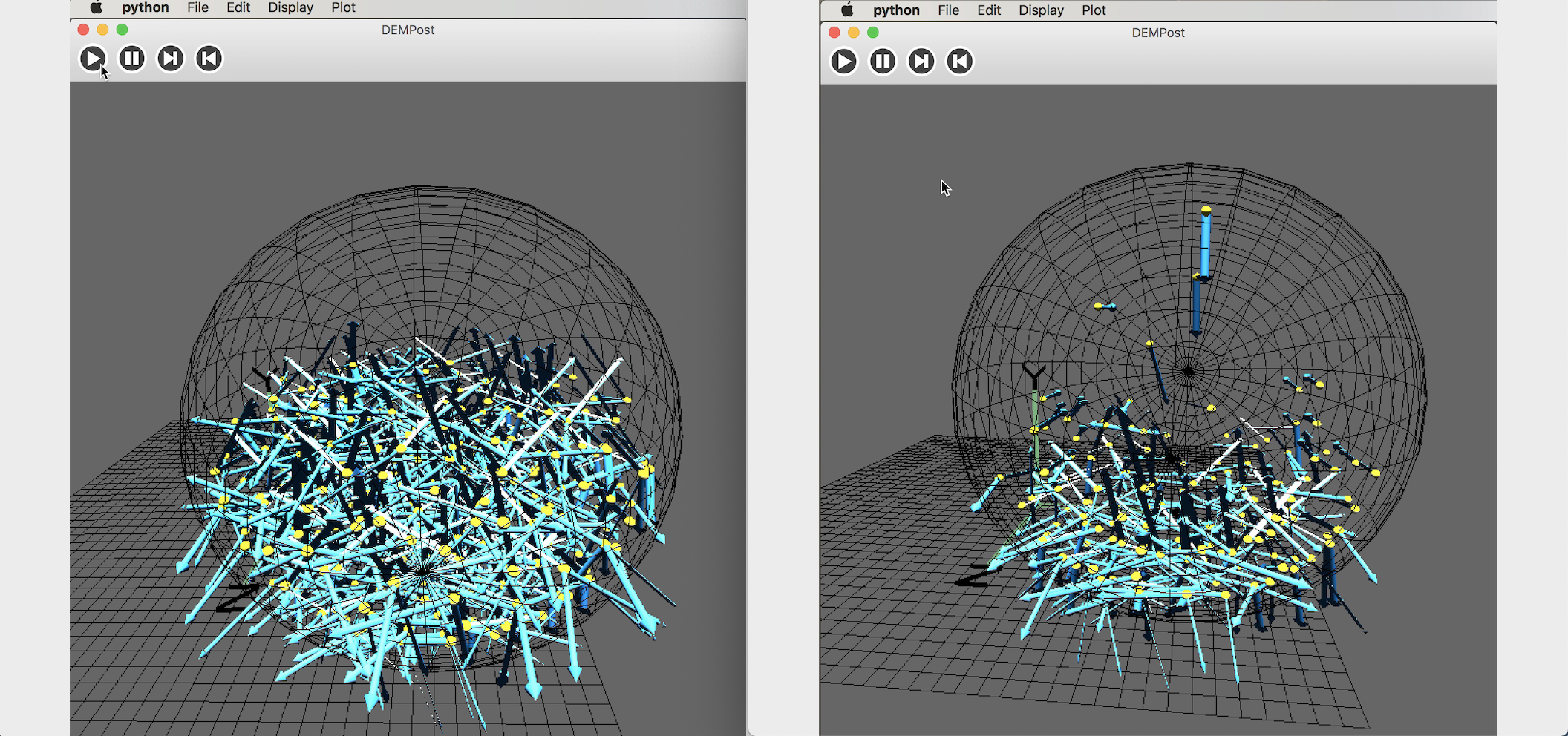1568x736 pixels.
Task: Maximize the right DEMPost window
Action: [x=872, y=33]
